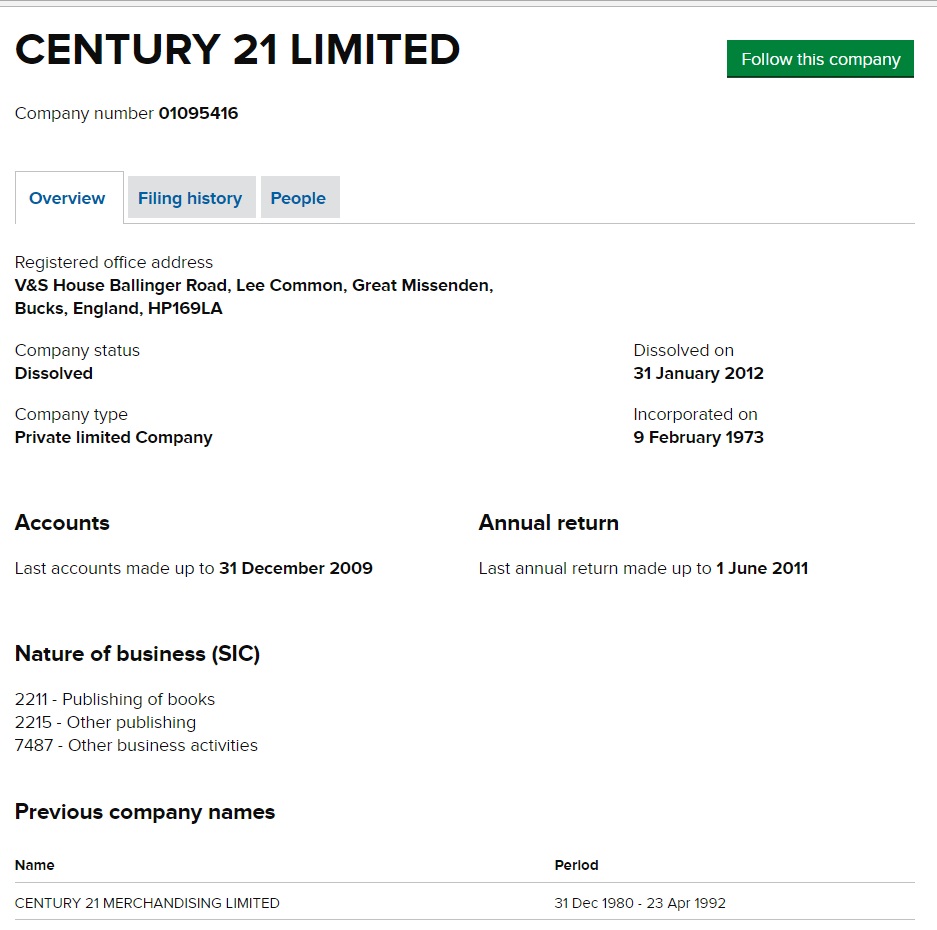The width and height of the screenshot is (937, 930).
Task: Click previous name CENTURY 21 MERCHANDISING LIMITED
Action: [x=147, y=903]
